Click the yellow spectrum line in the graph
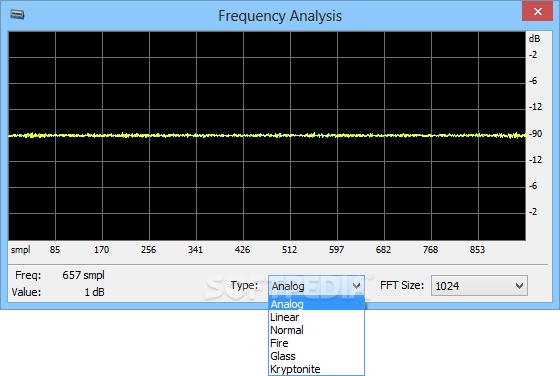This screenshot has width=560, height=376. click(x=267, y=135)
